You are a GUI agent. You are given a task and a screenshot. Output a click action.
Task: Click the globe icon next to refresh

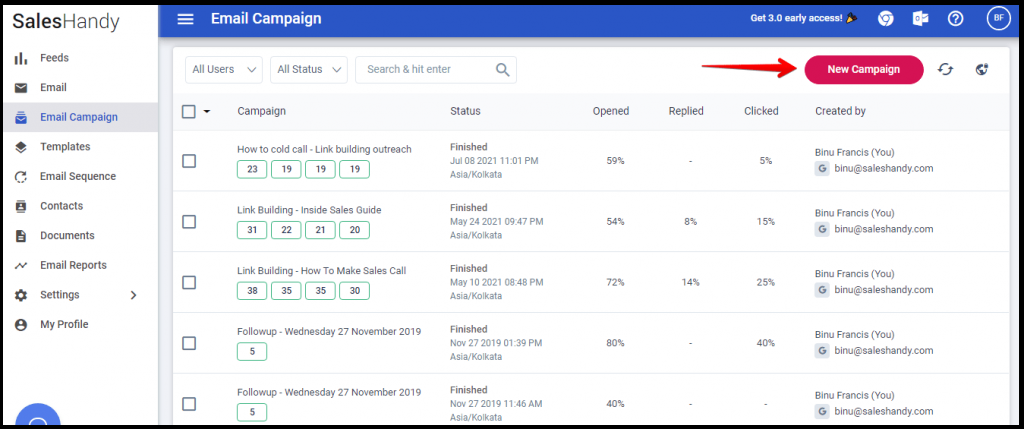(982, 69)
